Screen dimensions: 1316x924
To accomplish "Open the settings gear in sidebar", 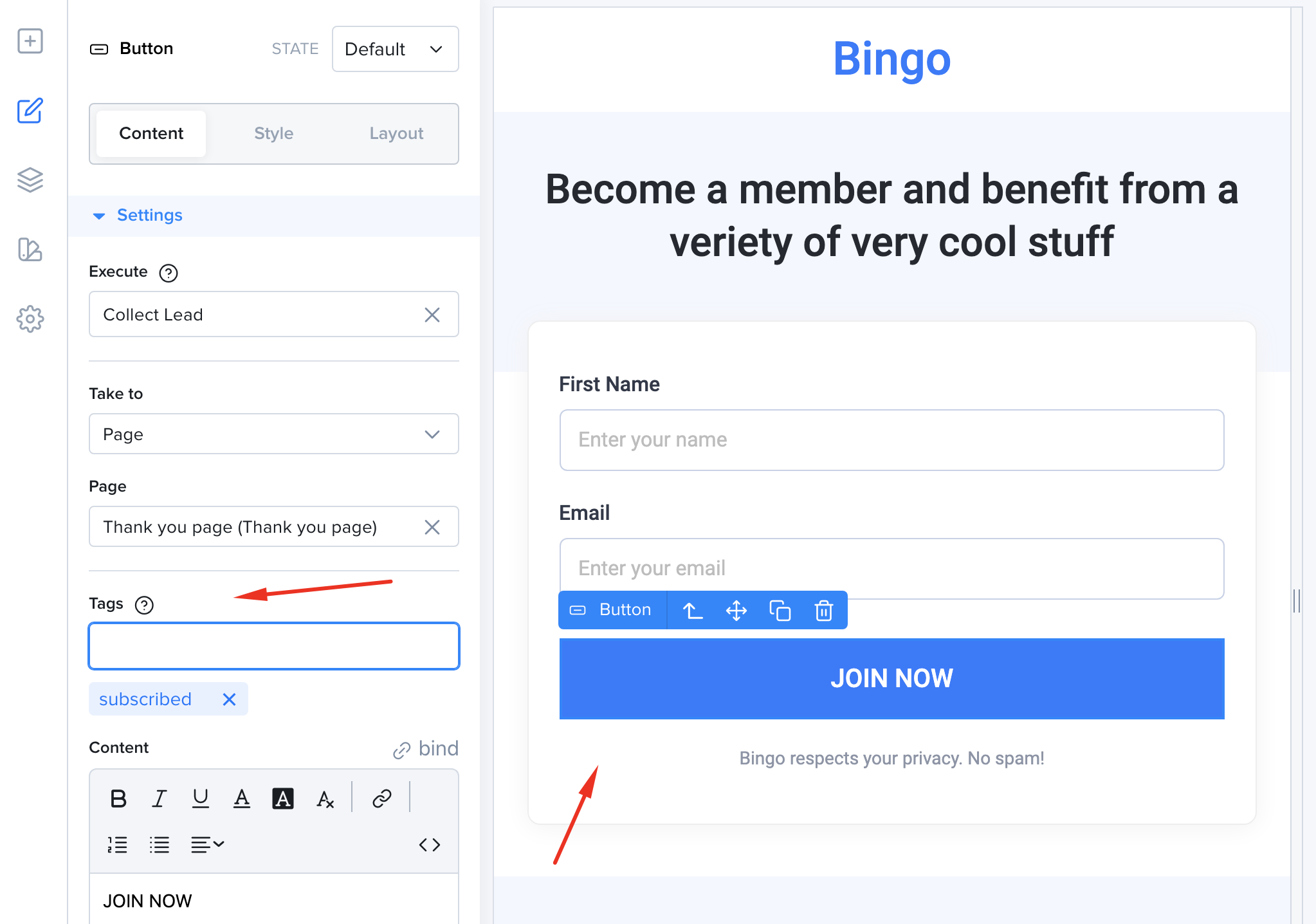I will (30, 319).
